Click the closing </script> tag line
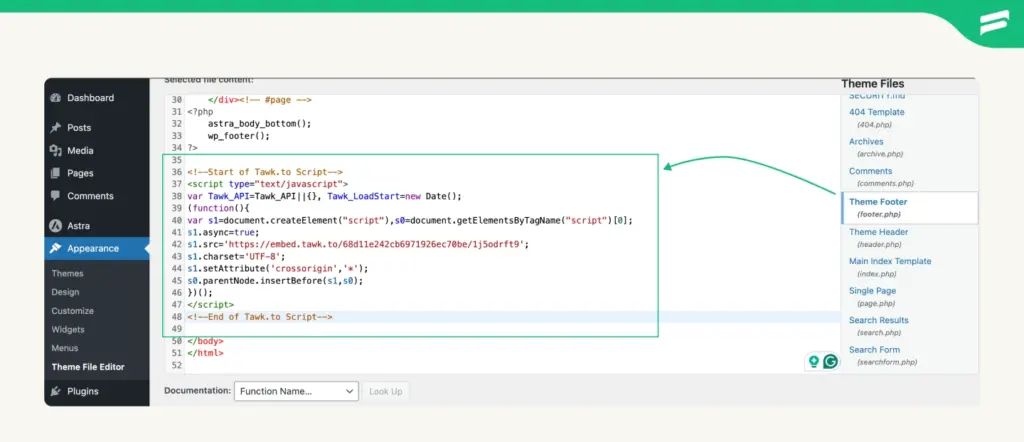 pyautogui.click(x=210, y=305)
